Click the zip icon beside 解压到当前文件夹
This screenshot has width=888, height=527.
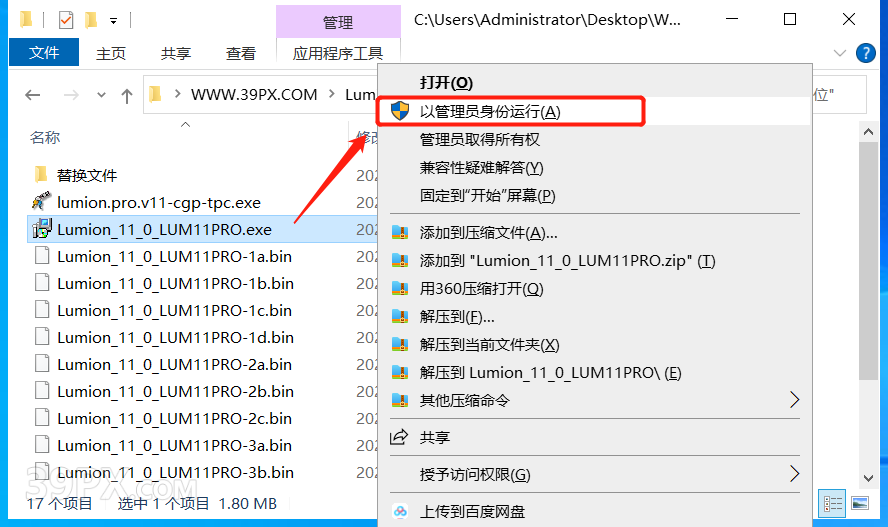400,345
